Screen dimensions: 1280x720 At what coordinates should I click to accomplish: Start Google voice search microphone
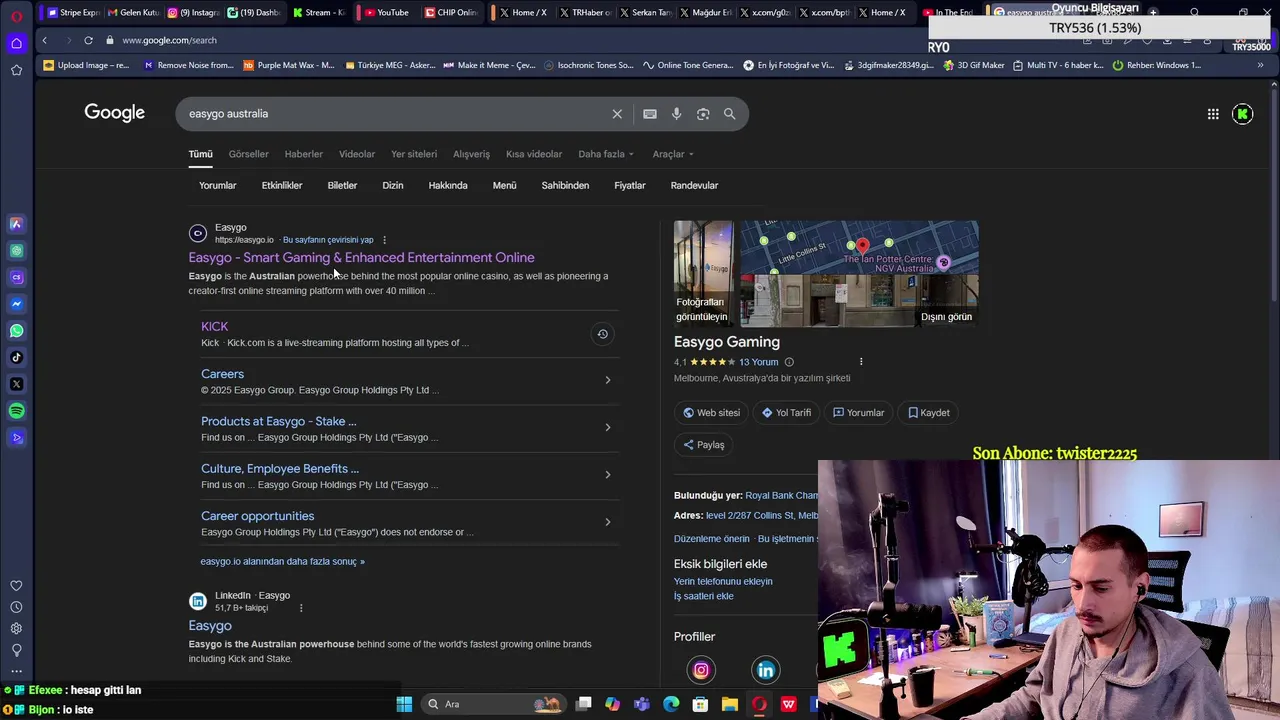pos(677,114)
